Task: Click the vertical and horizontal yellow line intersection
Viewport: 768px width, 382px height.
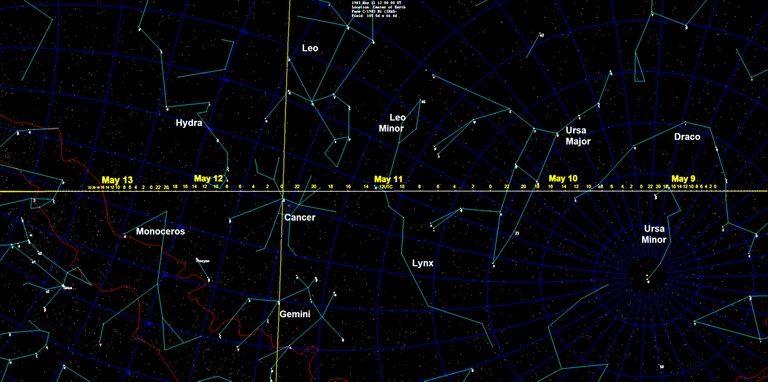Action: (x=284, y=191)
